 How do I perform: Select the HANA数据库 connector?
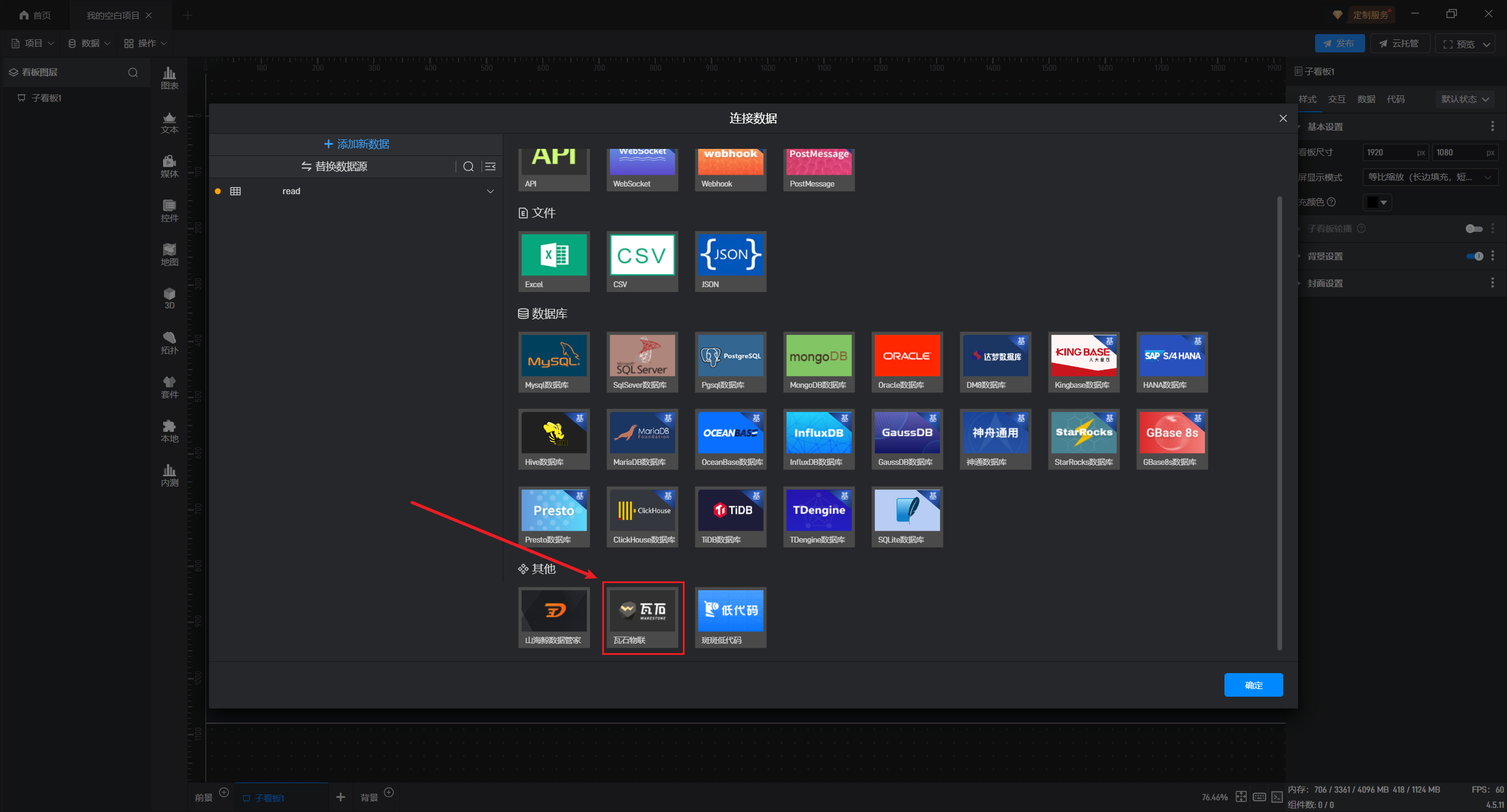(1172, 362)
